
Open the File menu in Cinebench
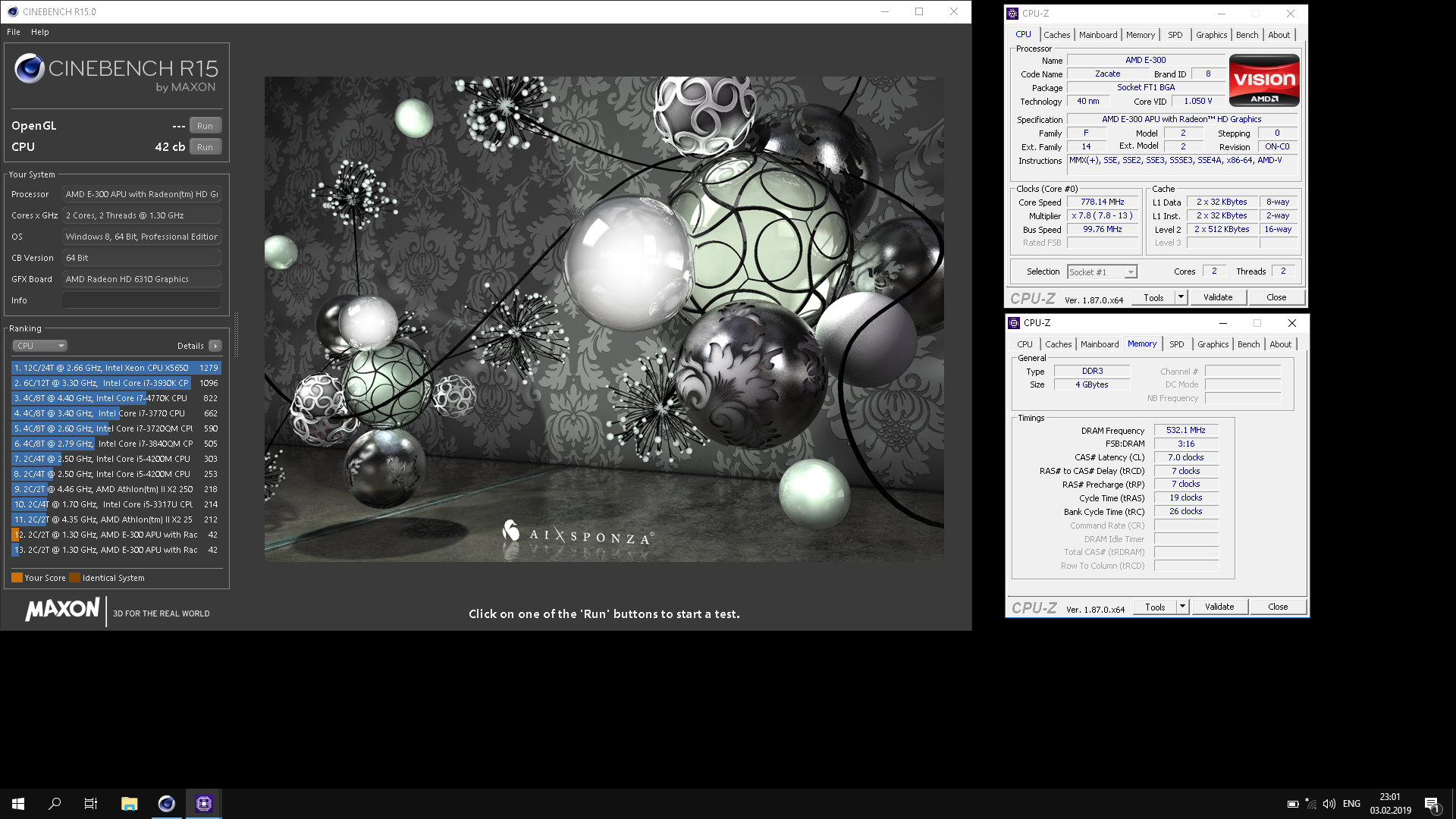(x=14, y=32)
